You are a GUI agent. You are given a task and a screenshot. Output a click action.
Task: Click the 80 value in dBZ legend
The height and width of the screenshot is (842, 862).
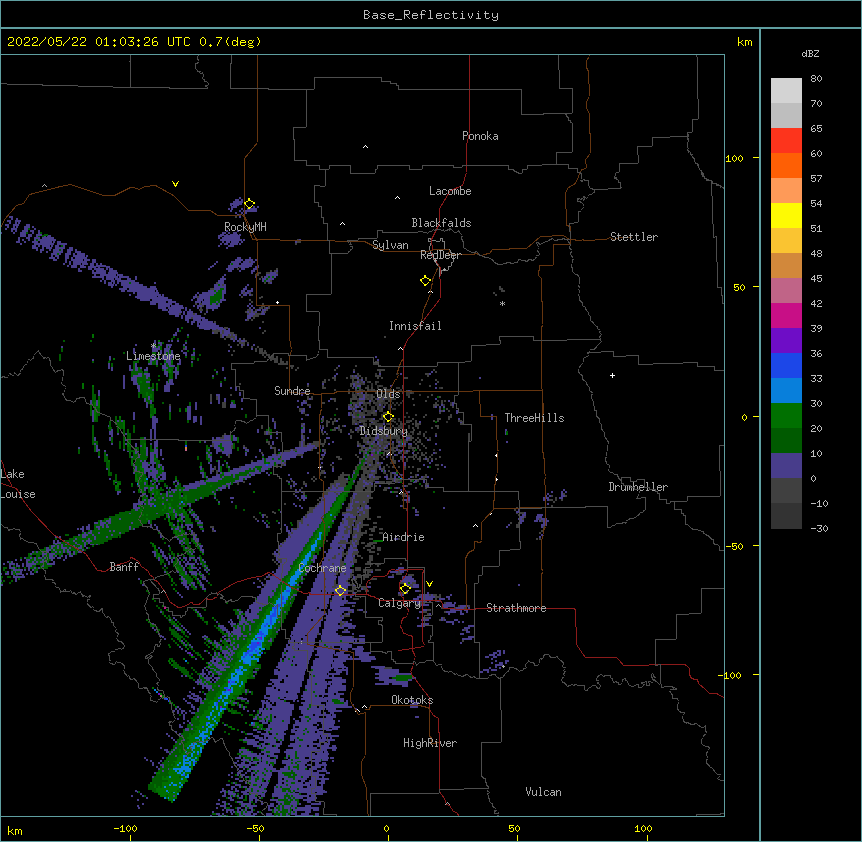click(816, 79)
